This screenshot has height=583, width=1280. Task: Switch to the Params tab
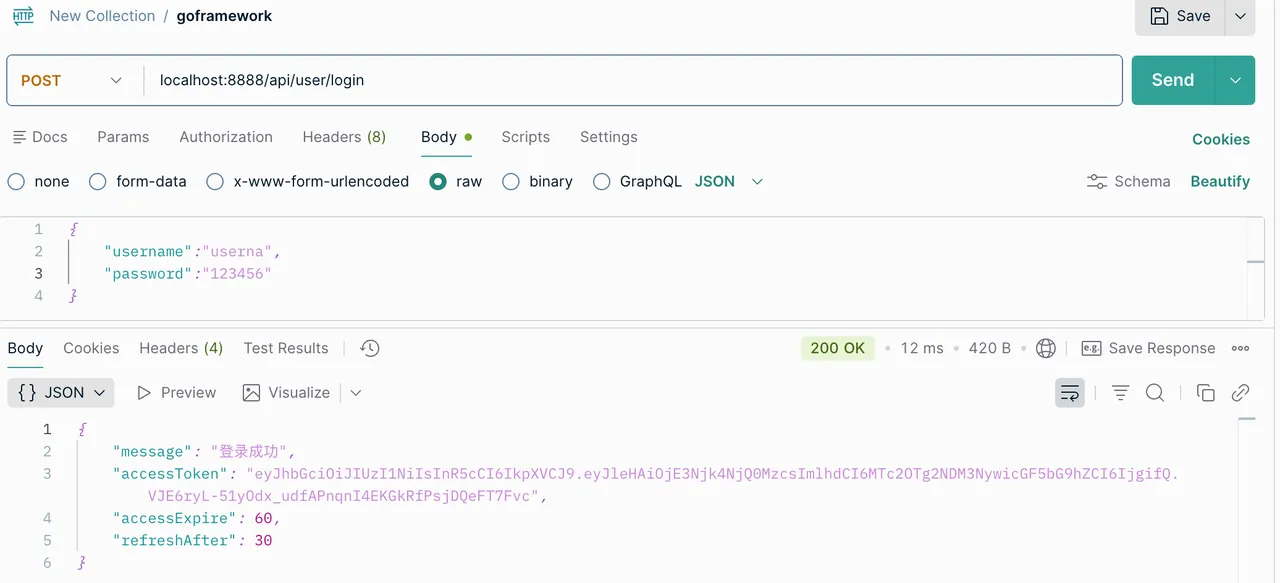(x=123, y=137)
